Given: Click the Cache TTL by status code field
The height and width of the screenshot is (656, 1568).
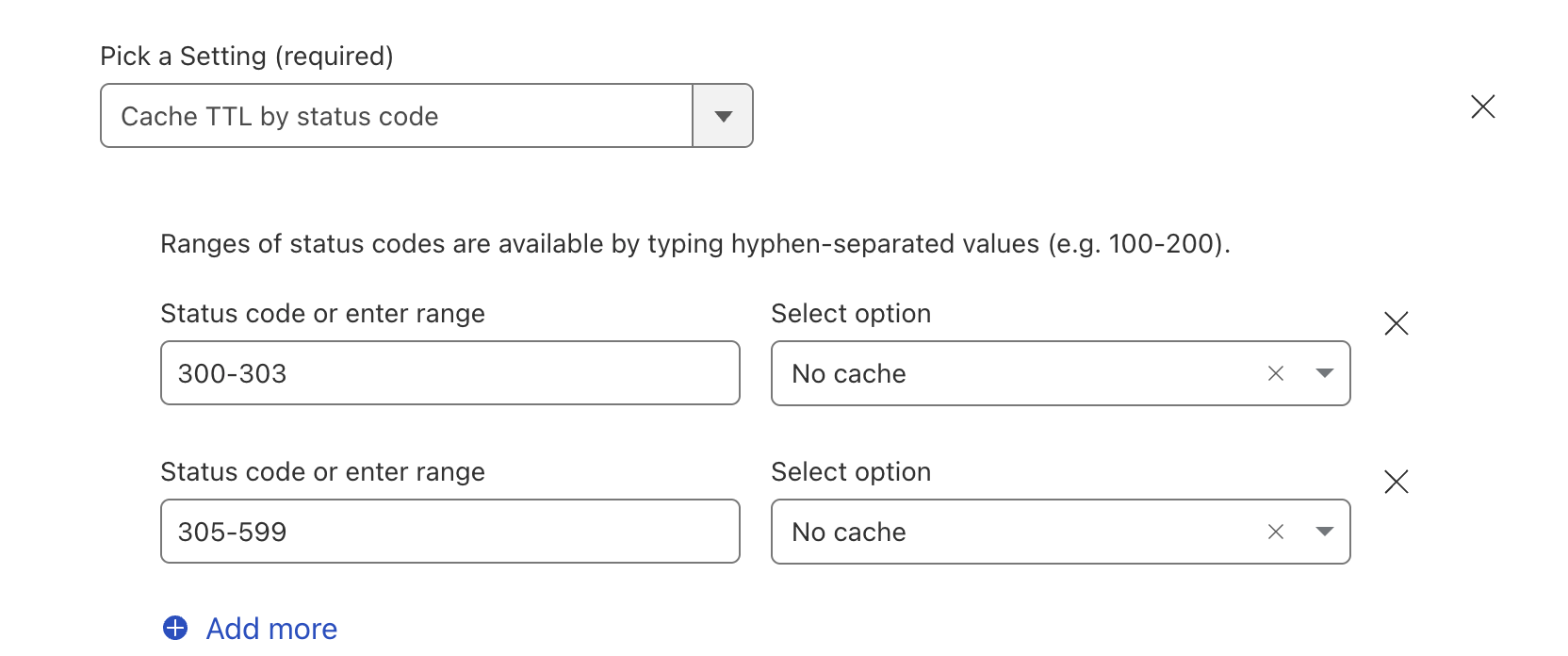Looking at the screenshot, I should [396, 116].
